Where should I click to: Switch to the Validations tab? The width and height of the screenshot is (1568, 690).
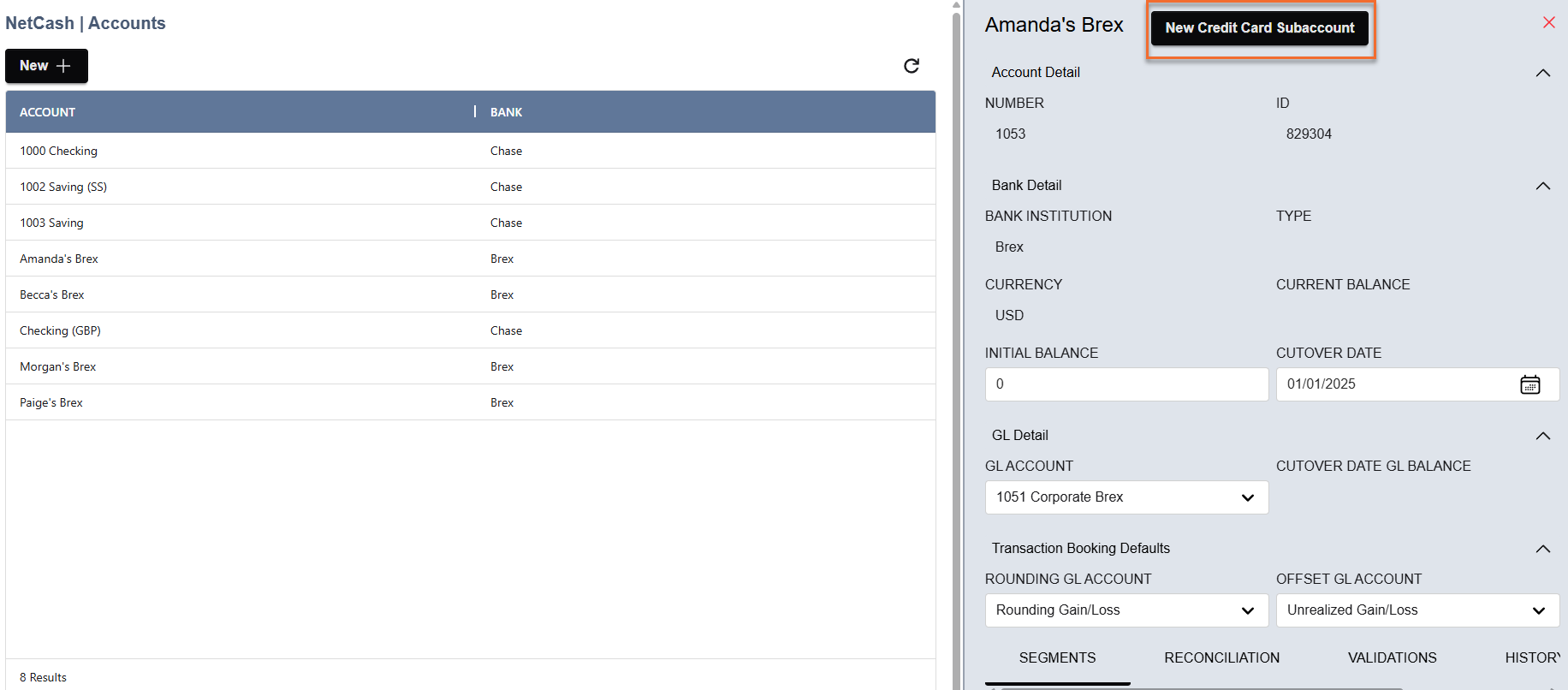1392,657
